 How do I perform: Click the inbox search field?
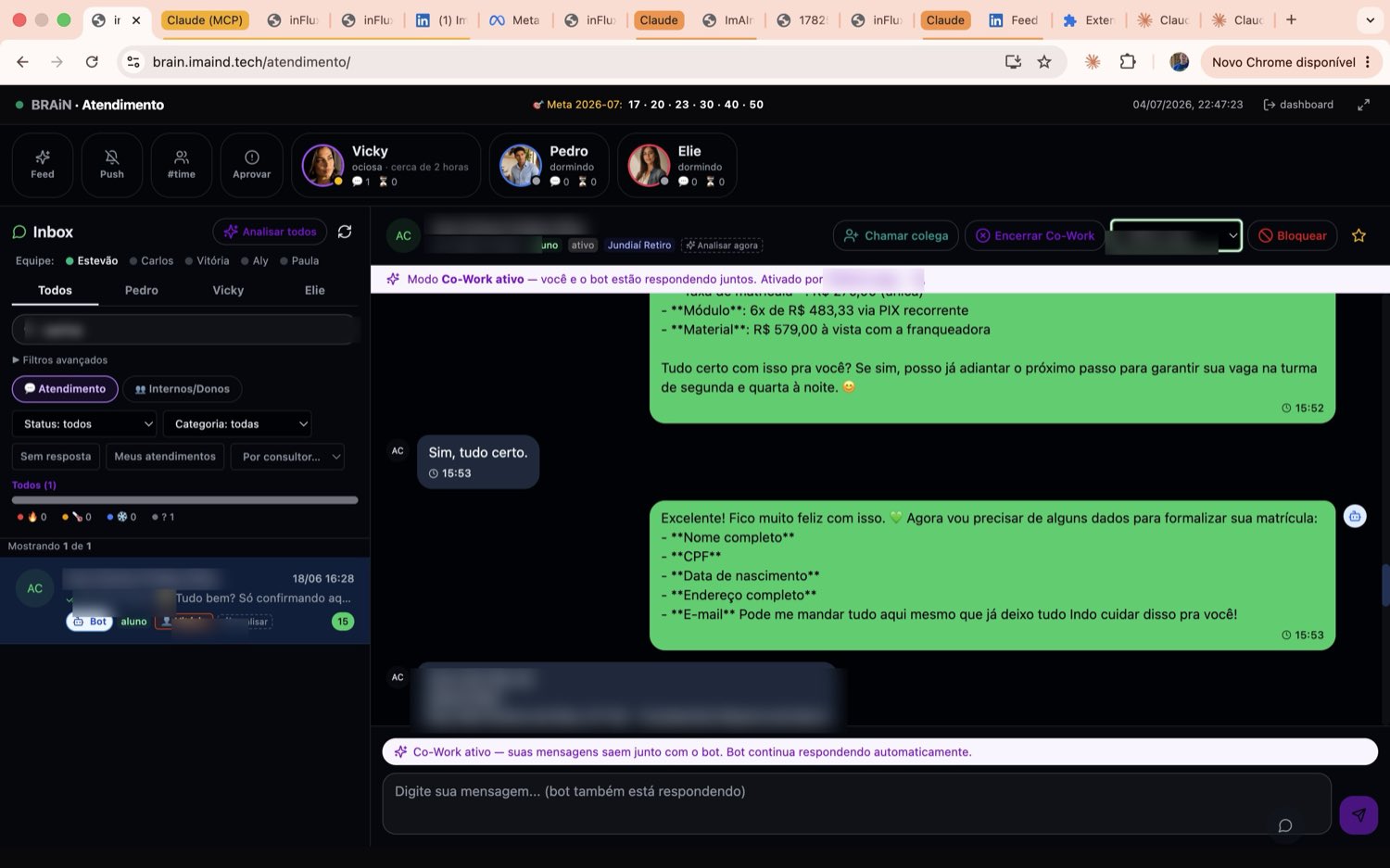[184, 330]
